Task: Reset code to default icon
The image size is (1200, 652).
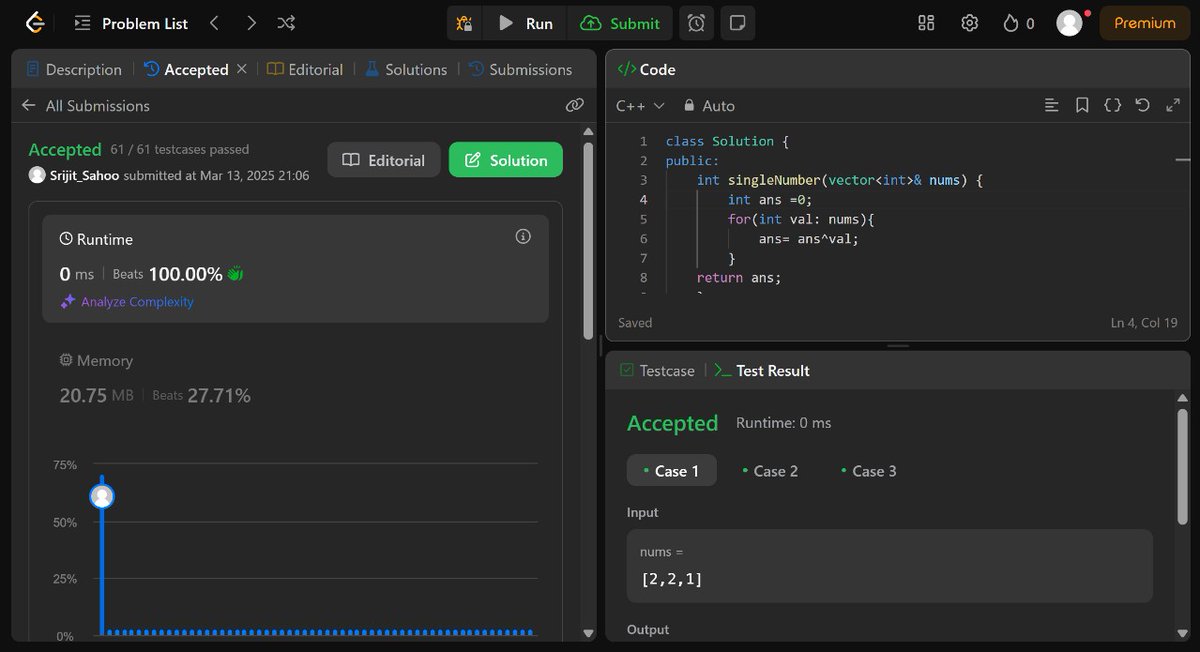Action: pos(1143,105)
